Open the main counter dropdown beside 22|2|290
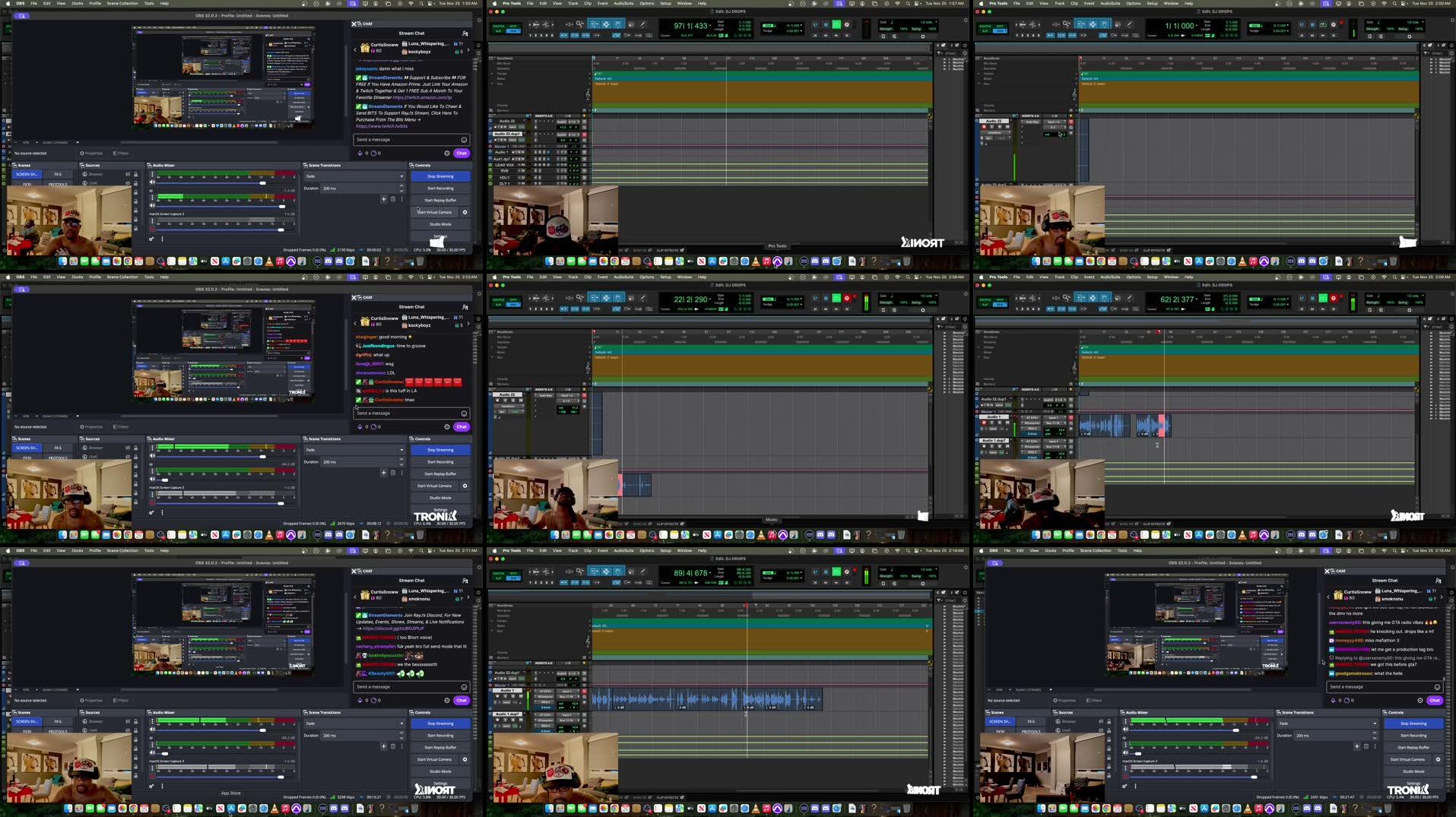Image resolution: width=1456 pixels, height=817 pixels. (x=710, y=299)
